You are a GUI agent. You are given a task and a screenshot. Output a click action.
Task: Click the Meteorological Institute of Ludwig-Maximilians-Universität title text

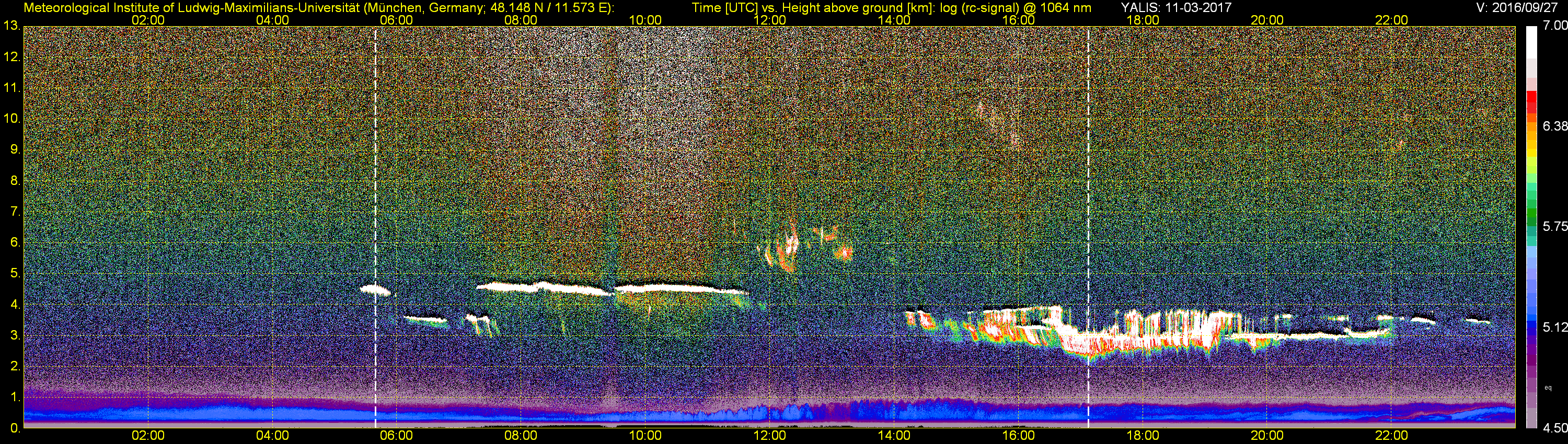pos(318,8)
